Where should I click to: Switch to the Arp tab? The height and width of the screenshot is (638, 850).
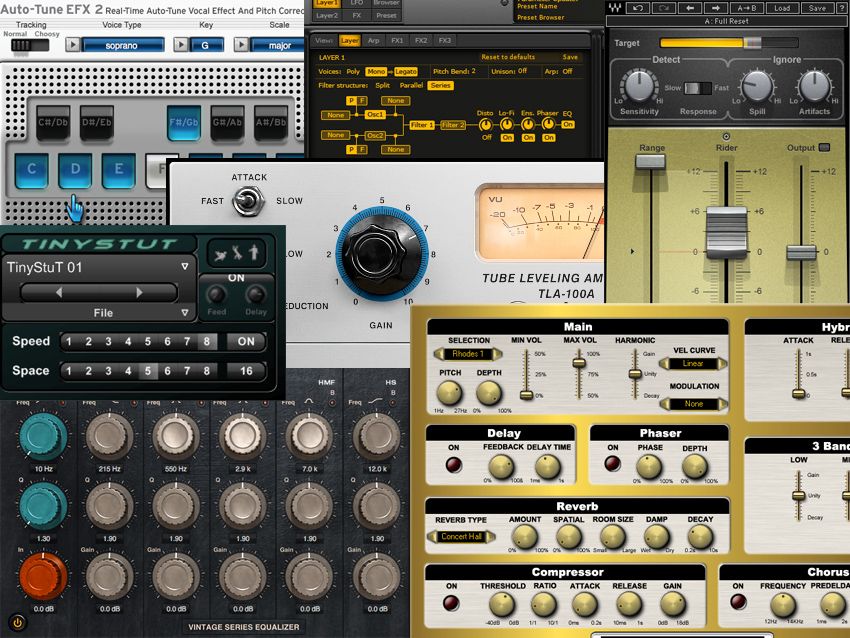tap(372, 38)
